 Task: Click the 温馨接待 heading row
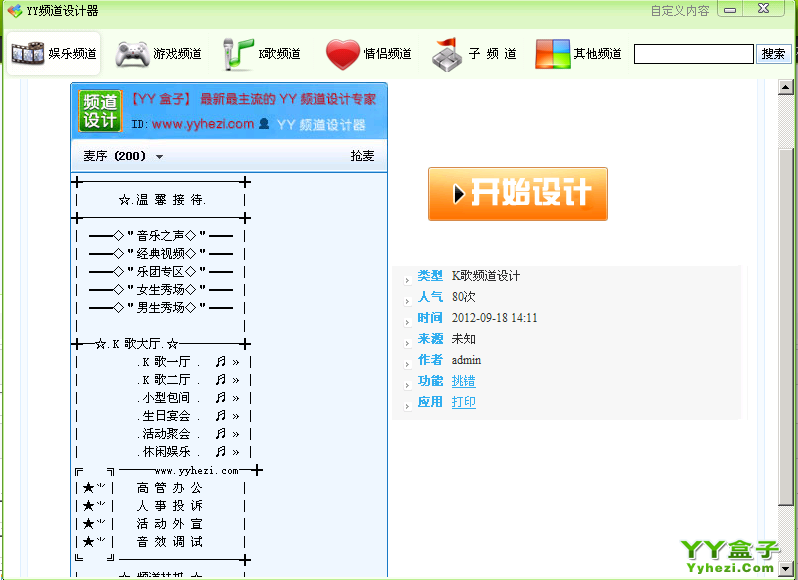(161, 200)
